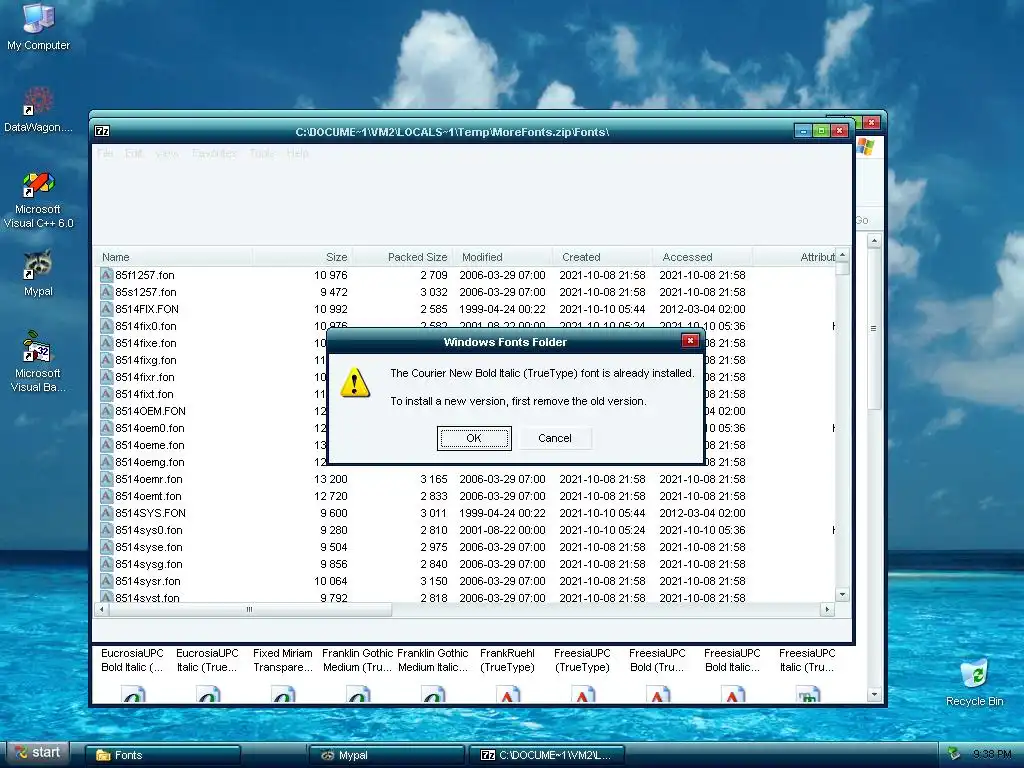Open My Computer desktop icon

(38, 27)
